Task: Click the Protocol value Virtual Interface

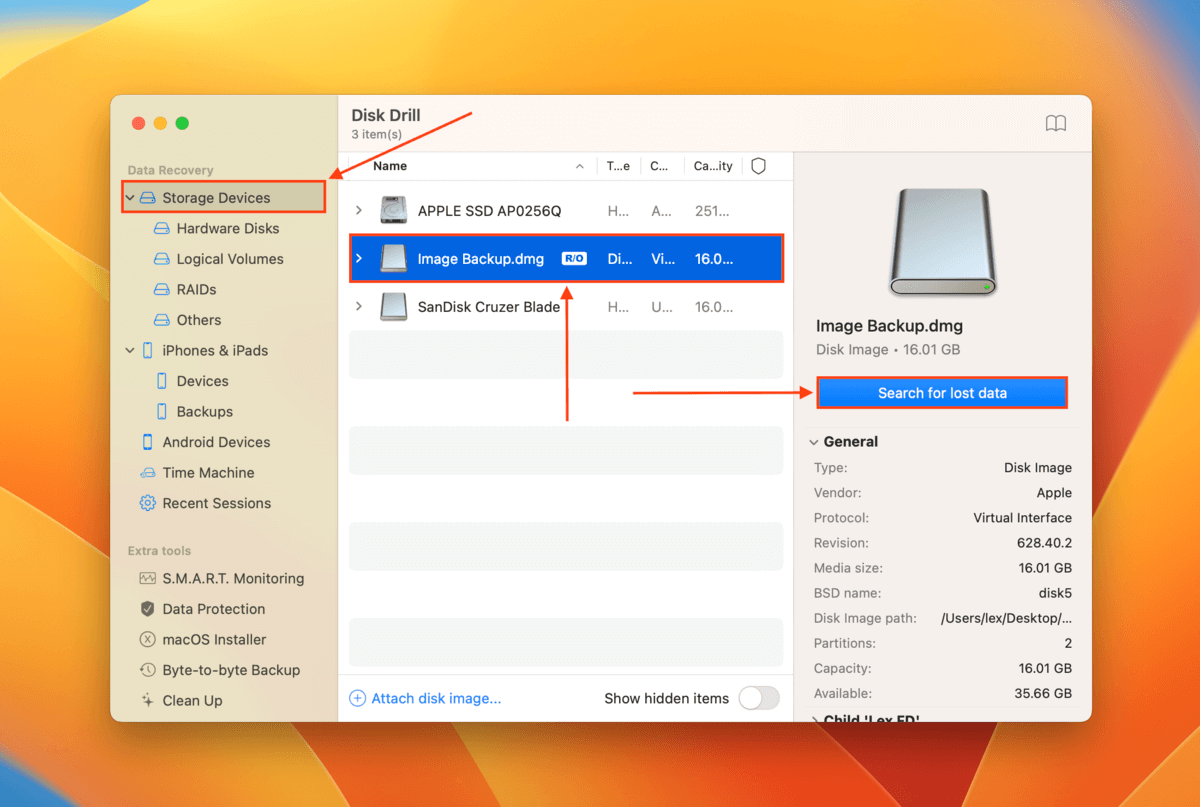Action: point(1022,518)
